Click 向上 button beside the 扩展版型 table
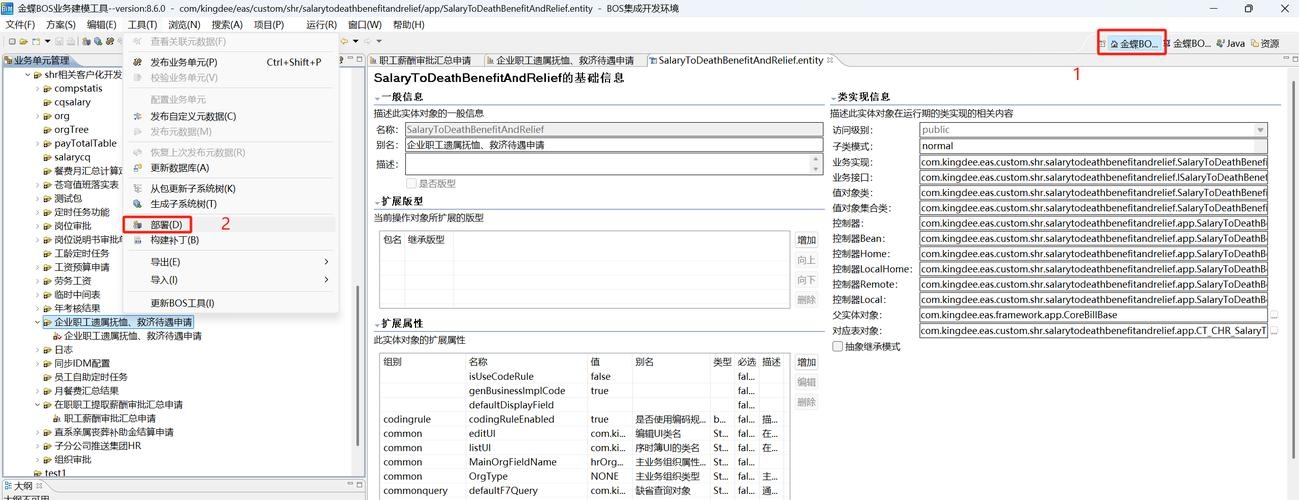Image resolution: width=1299 pixels, height=500 pixels. (807, 260)
